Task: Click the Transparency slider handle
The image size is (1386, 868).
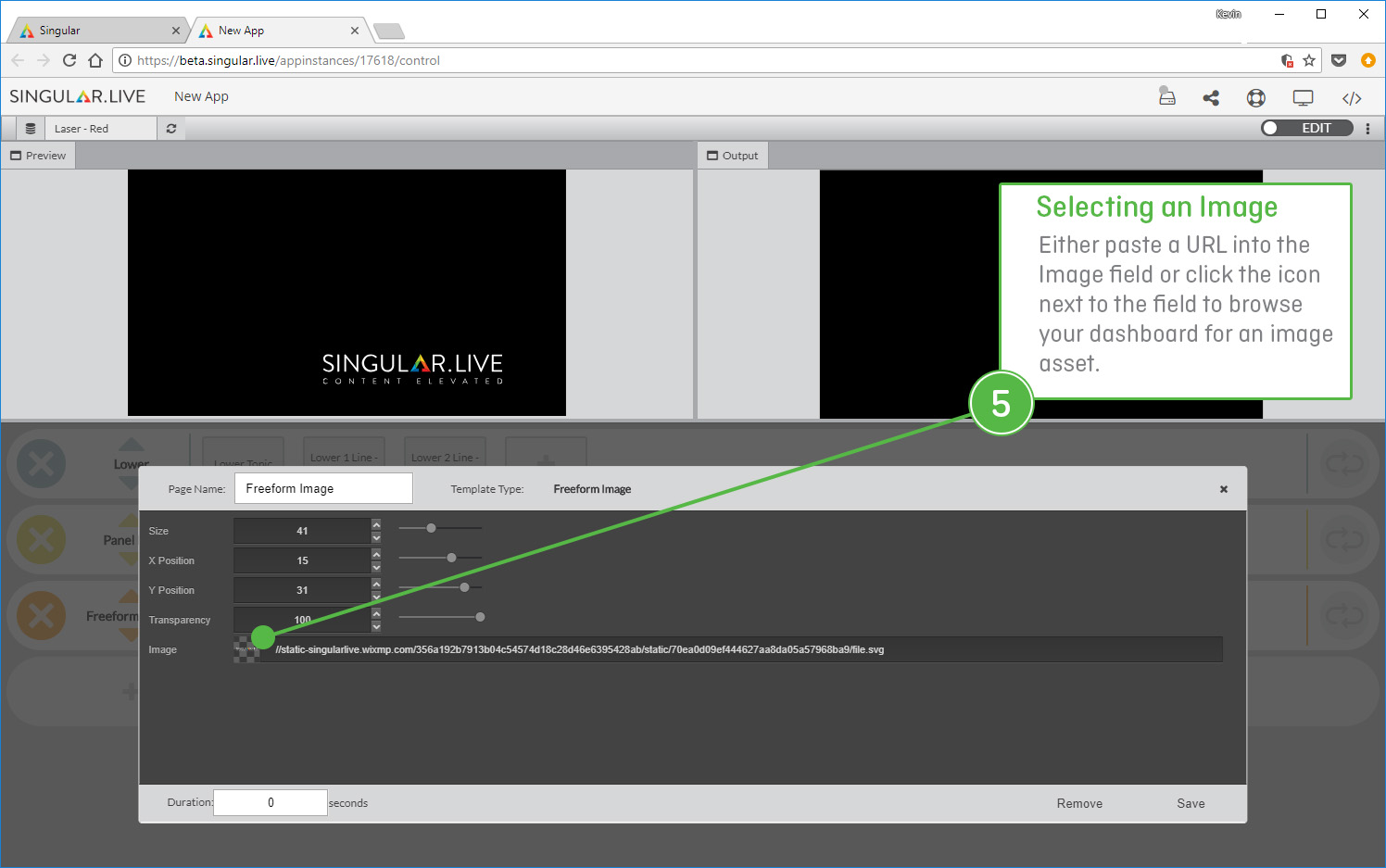Action: pyautogui.click(x=480, y=617)
